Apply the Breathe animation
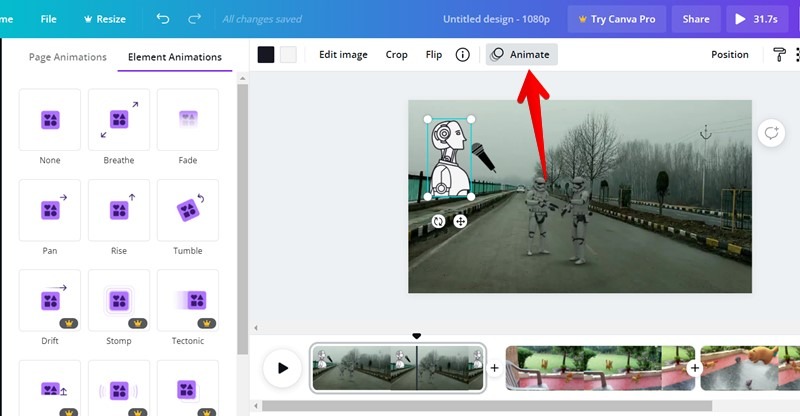This screenshot has width=800, height=416. tap(118, 119)
